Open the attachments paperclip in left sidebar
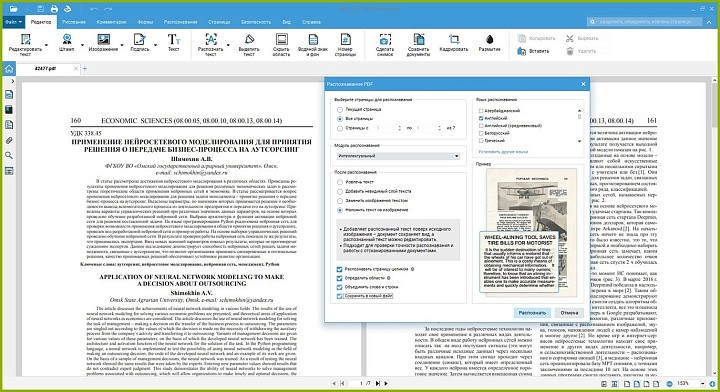The image size is (720, 392). tap(9, 140)
